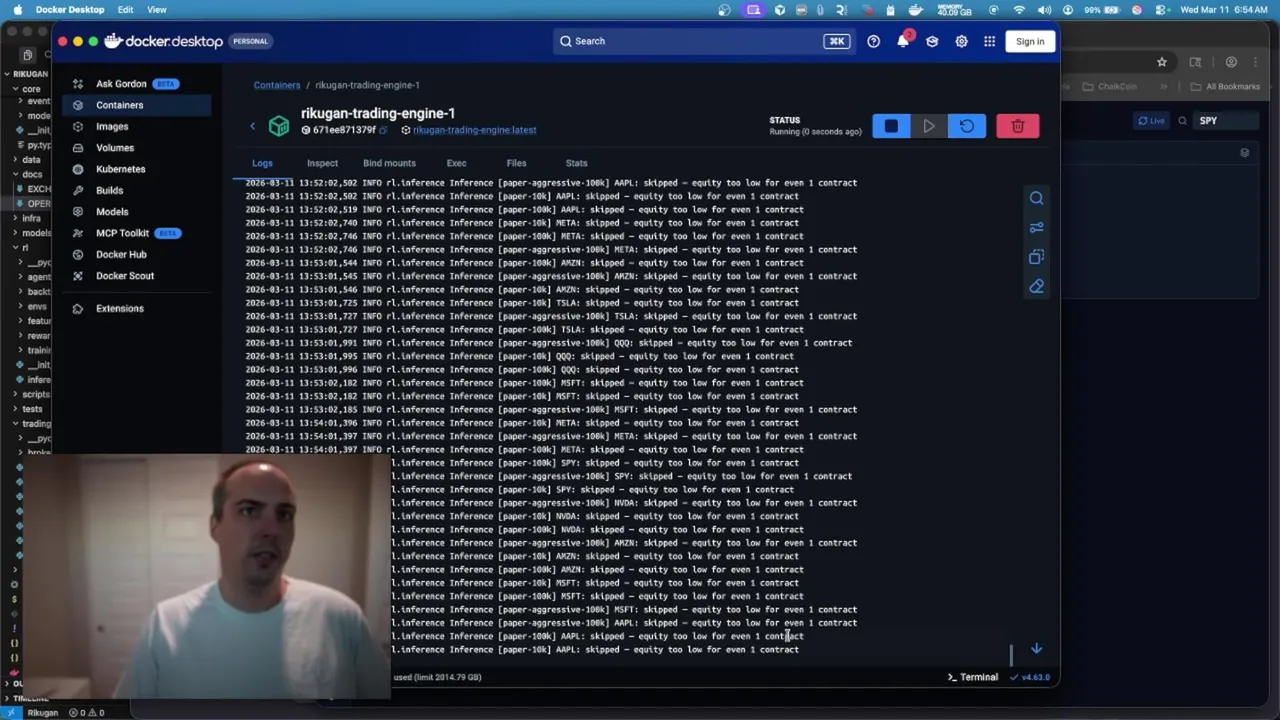Stop the running container
This screenshot has height=720, width=1280.
(891, 126)
